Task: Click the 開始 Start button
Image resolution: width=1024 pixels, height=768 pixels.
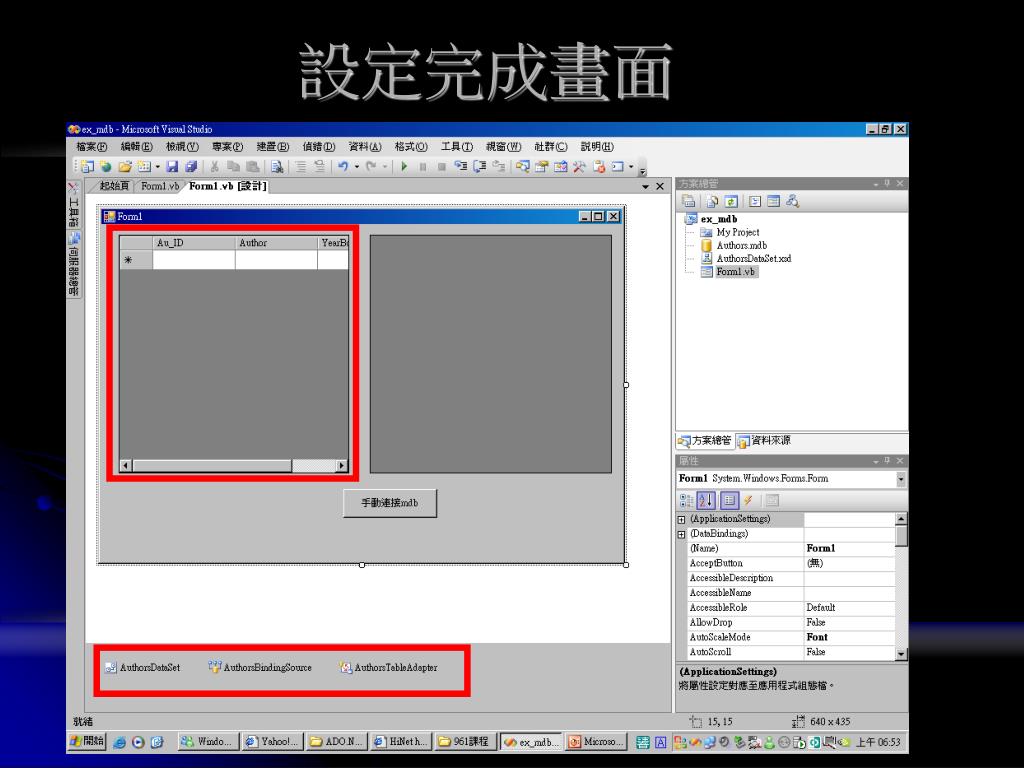Action: pyautogui.click(x=87, y=741)
